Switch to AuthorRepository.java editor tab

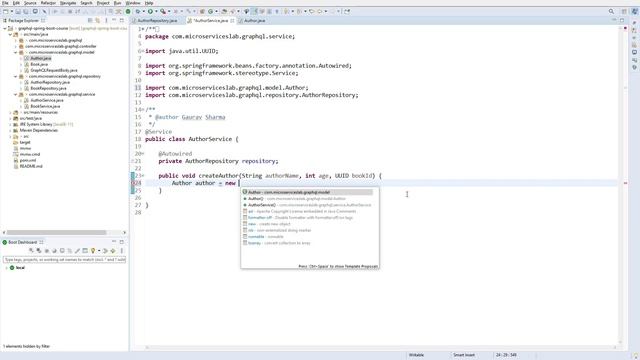[157, 20]
